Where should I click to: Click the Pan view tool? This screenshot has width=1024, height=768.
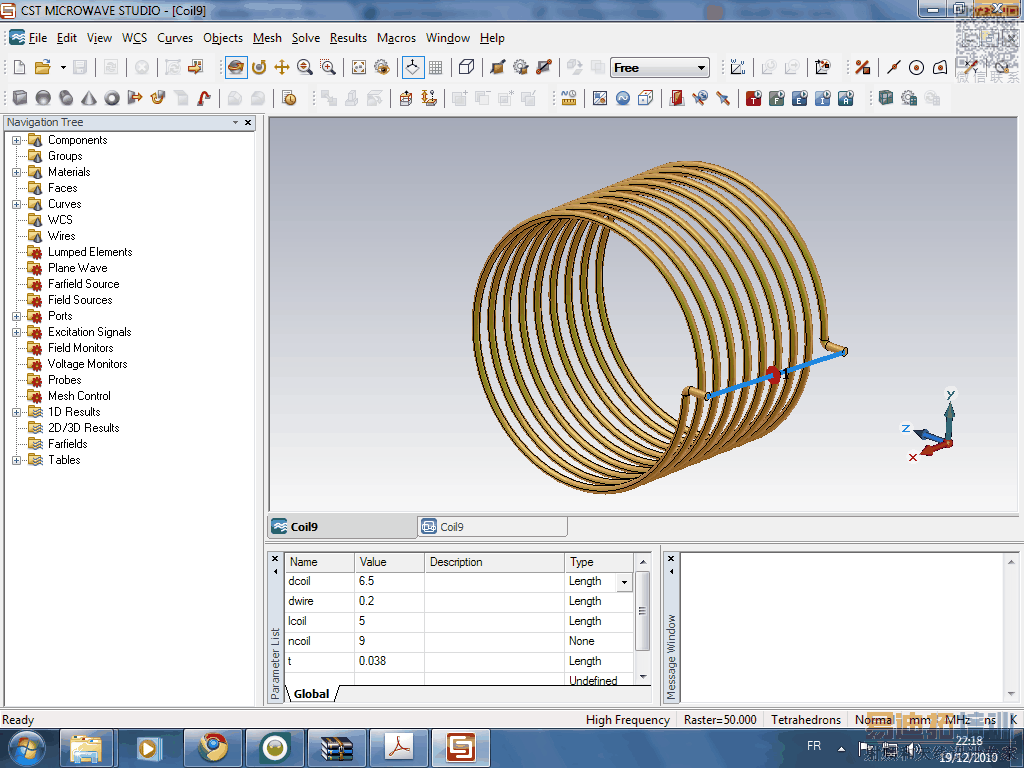[282, 68]
